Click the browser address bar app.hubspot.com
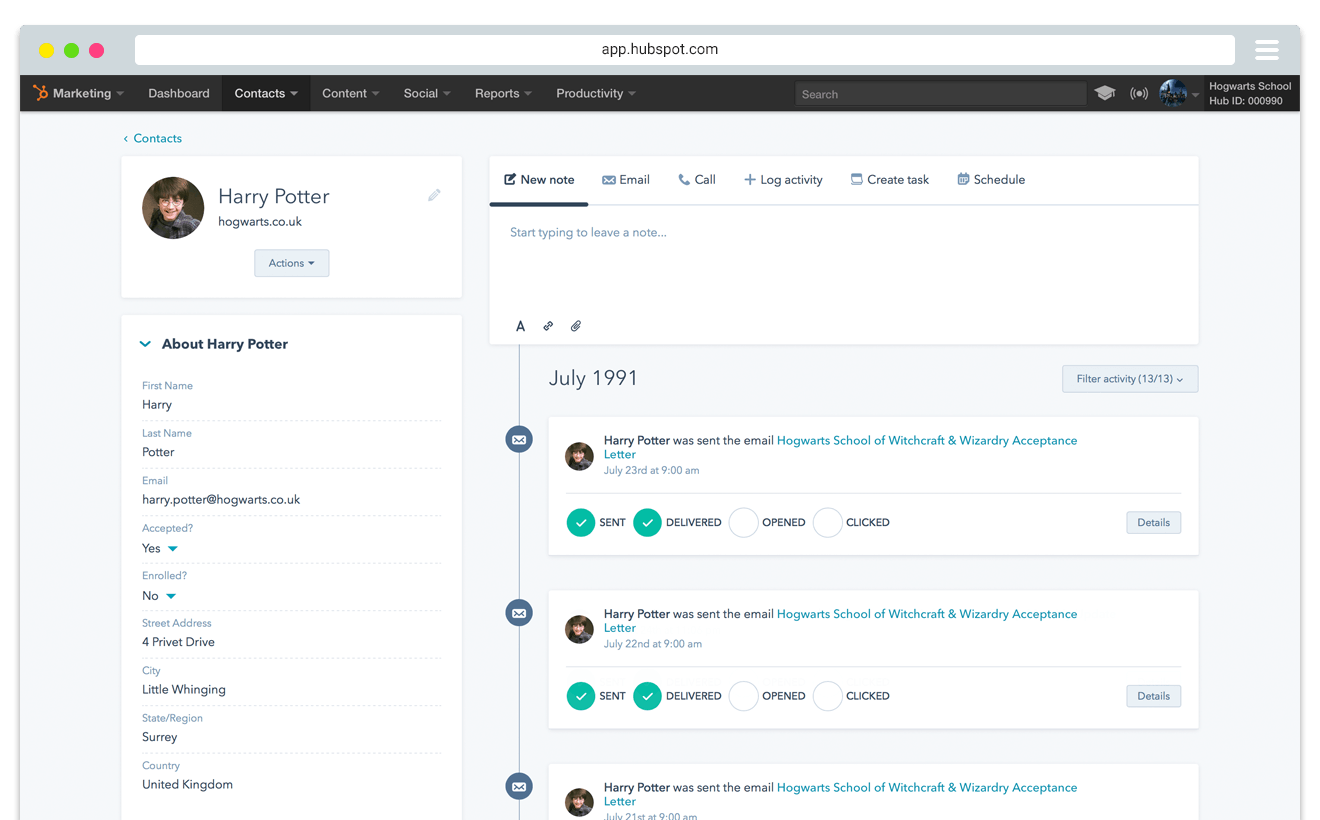 (x=685, y=50)
